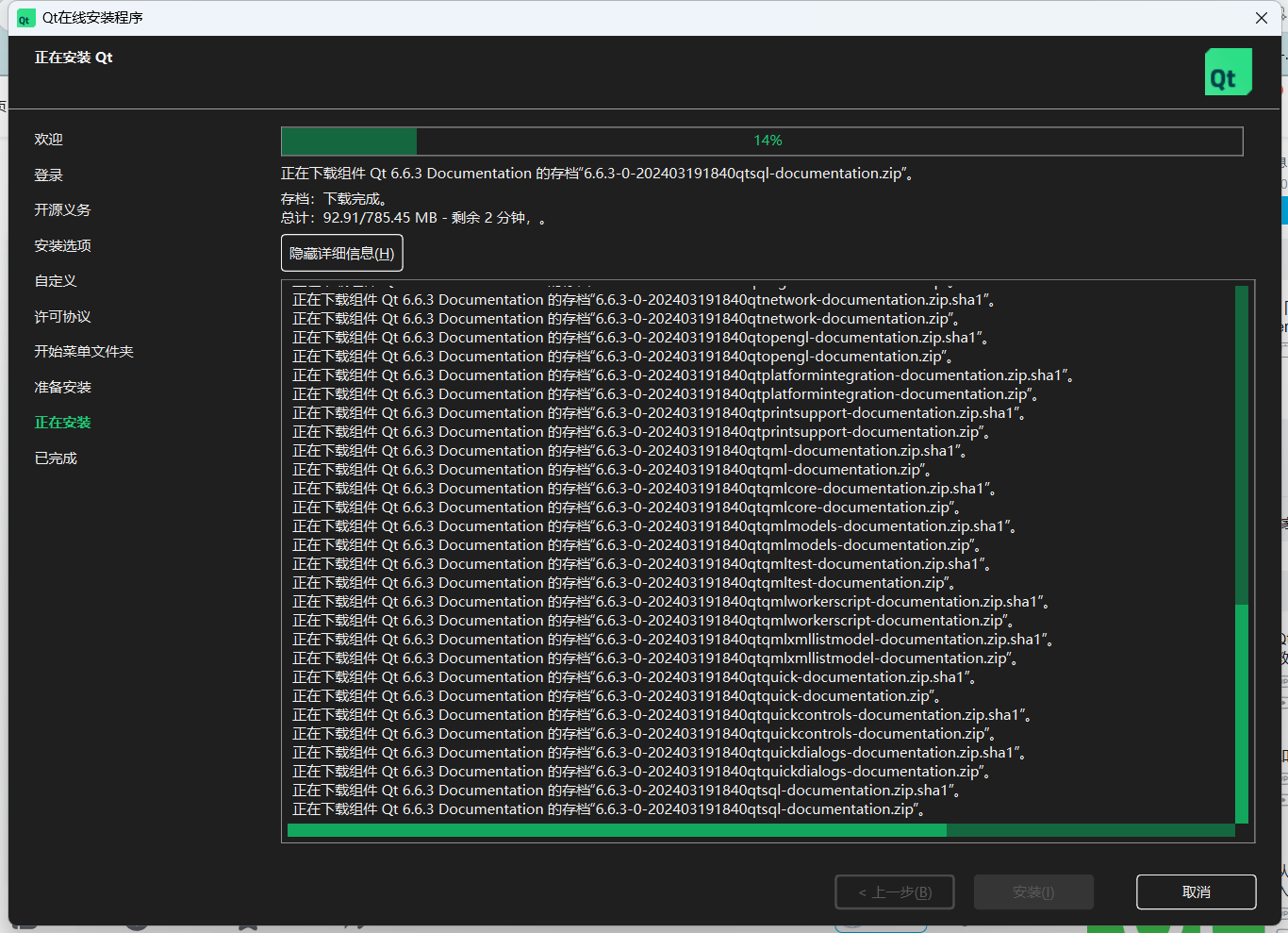This screenshot has width=1288, height=933.
Task: Click log line qtsql-documentation.zip.sha1
Action: [626, 791]
